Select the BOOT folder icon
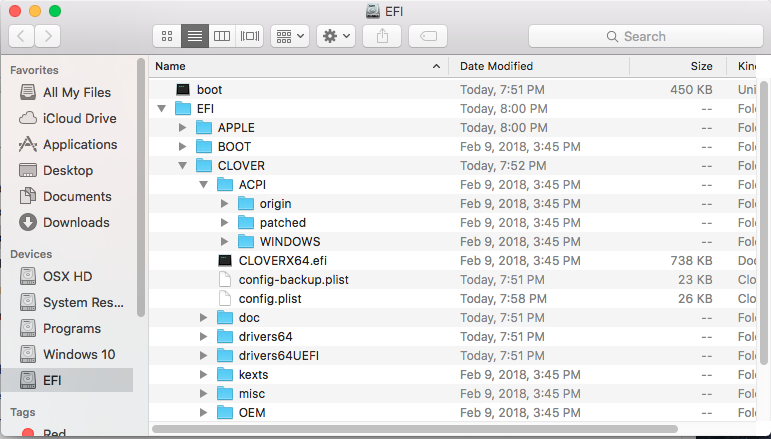Screen dimensions: 771x439 click(204, 146)
